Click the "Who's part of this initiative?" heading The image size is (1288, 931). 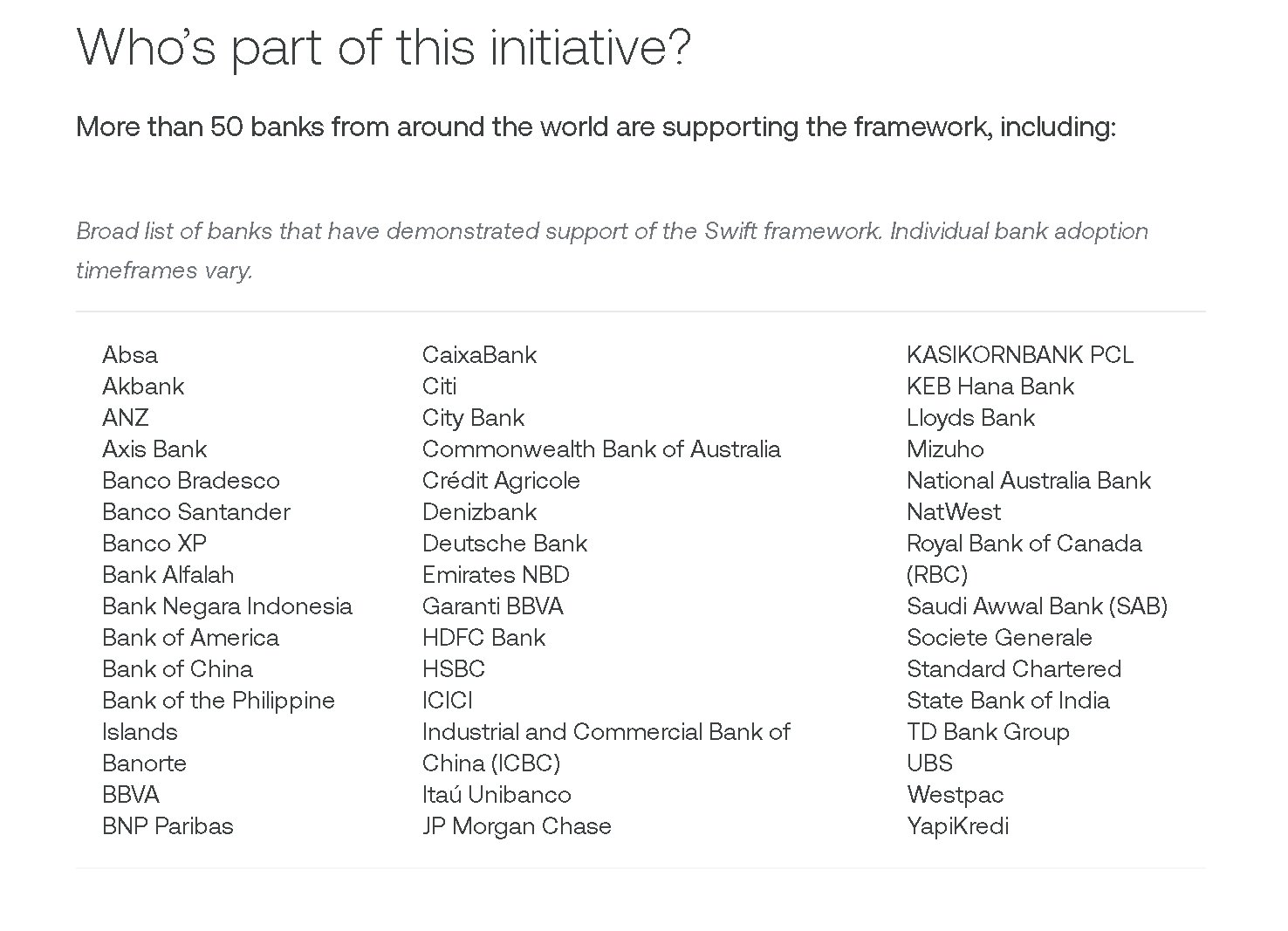click(384, 47)
